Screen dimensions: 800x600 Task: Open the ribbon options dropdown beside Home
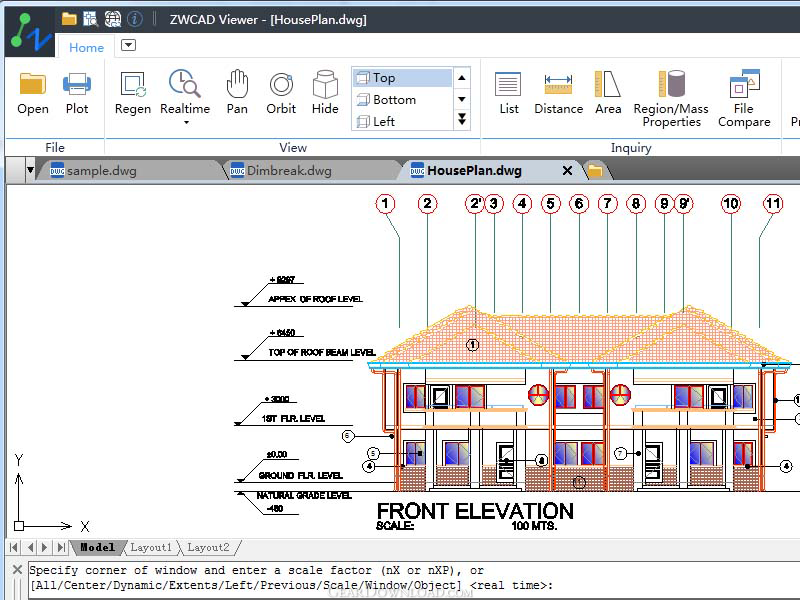coord(129,45)
